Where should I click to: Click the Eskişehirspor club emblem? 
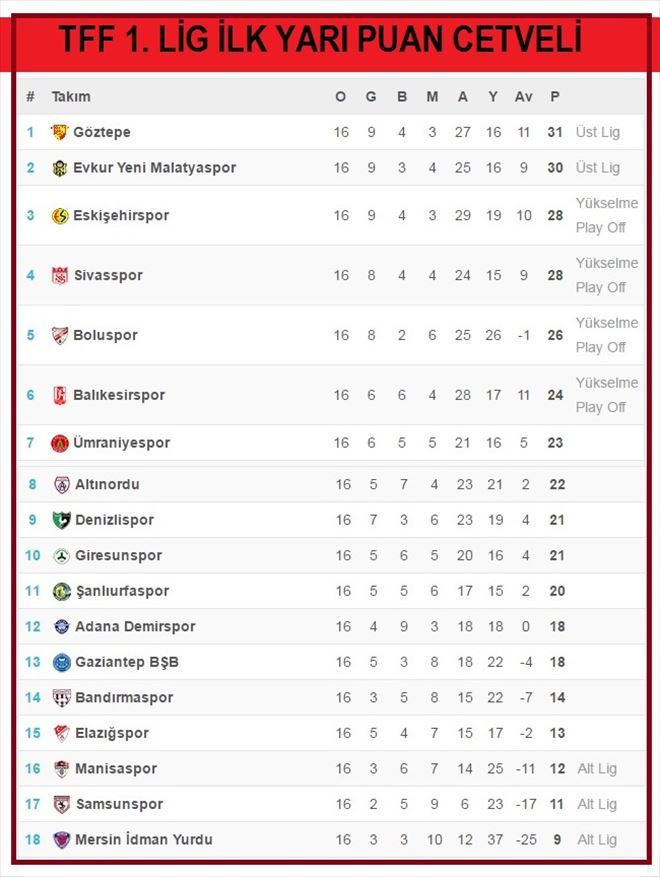tap(60, 215)
